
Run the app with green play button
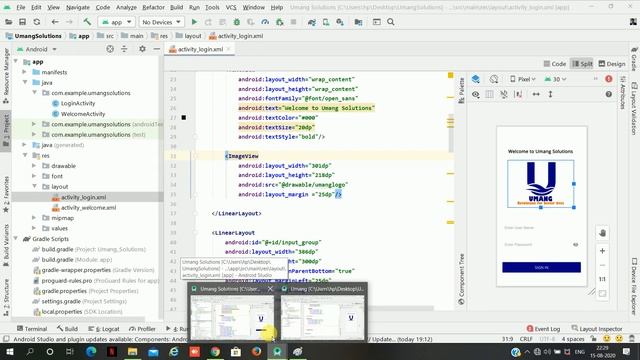pyautogui.click(x=194, y=22)
